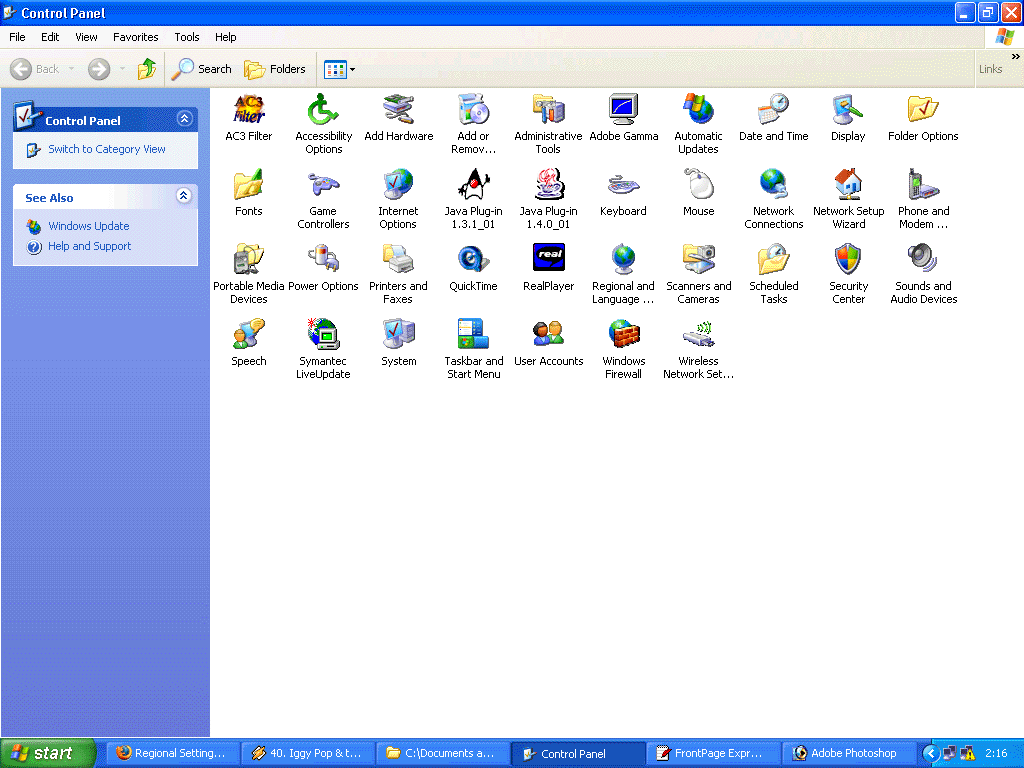1024x768 pixels.
Task: Open Windows Firewall
Action: pyautogui.click(x=624, y=349)
